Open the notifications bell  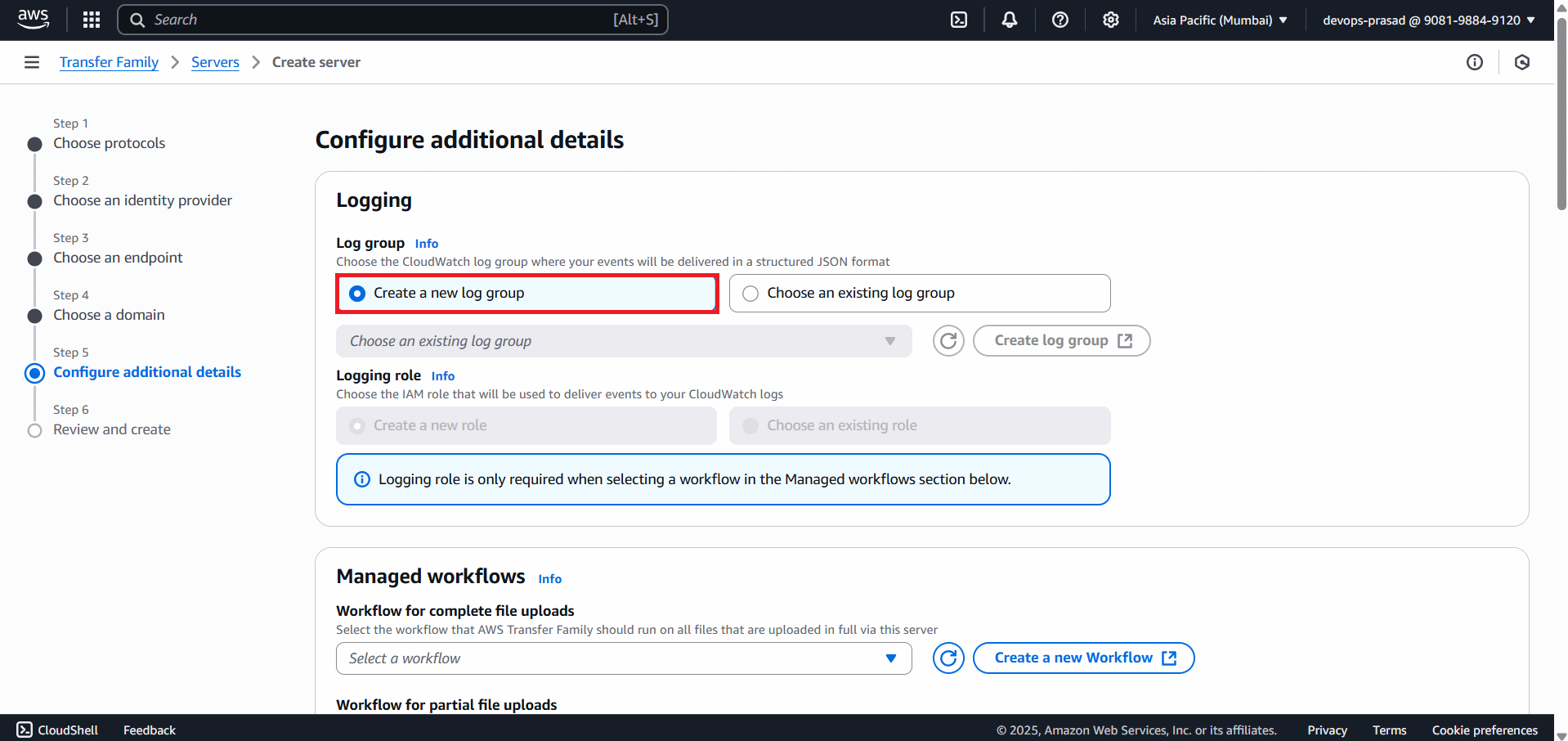[x=1009, y=19]
